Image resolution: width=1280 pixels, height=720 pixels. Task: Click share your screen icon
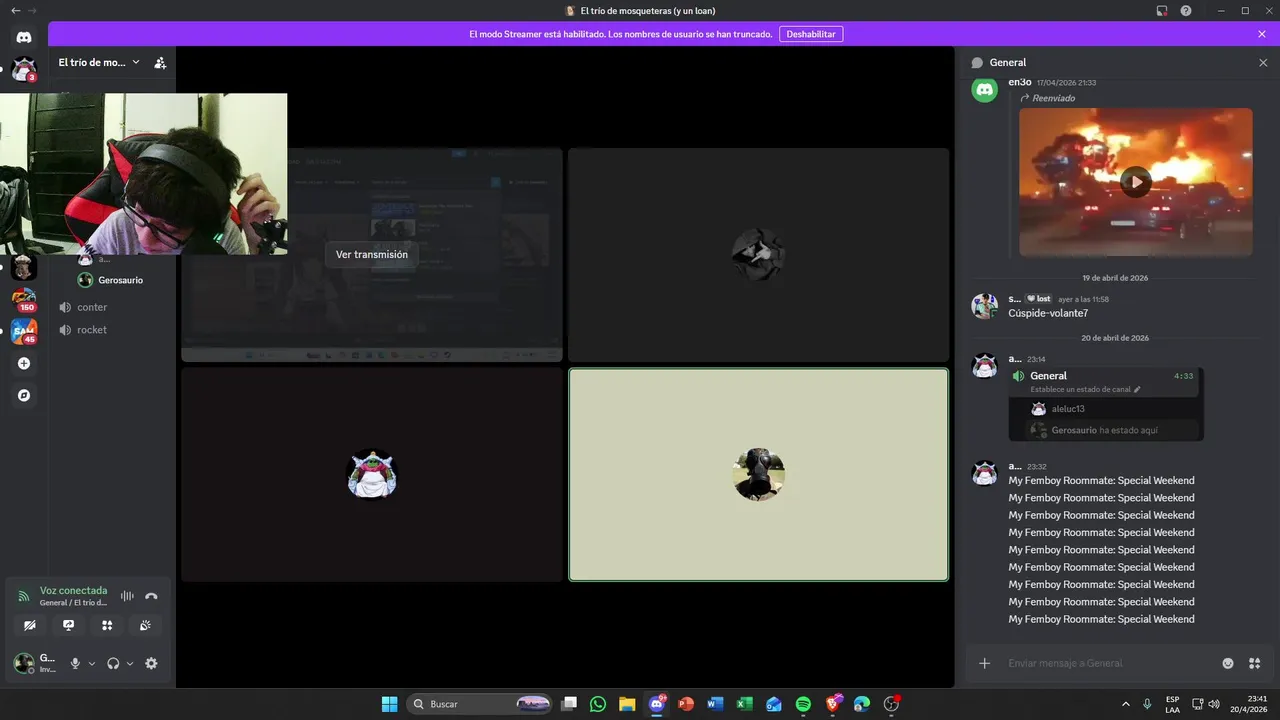(x=68, y=625)
